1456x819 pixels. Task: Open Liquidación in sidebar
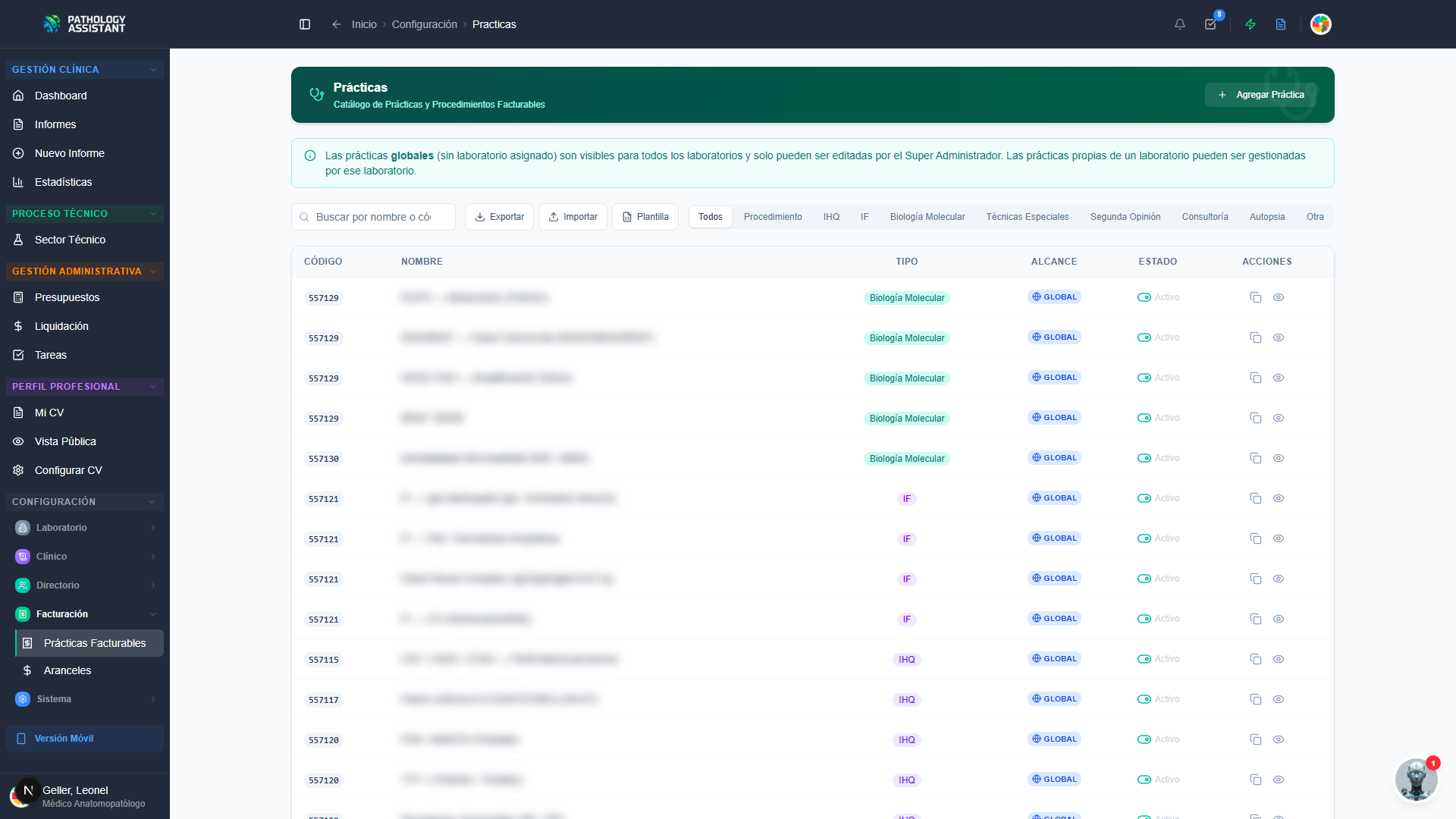85,326
